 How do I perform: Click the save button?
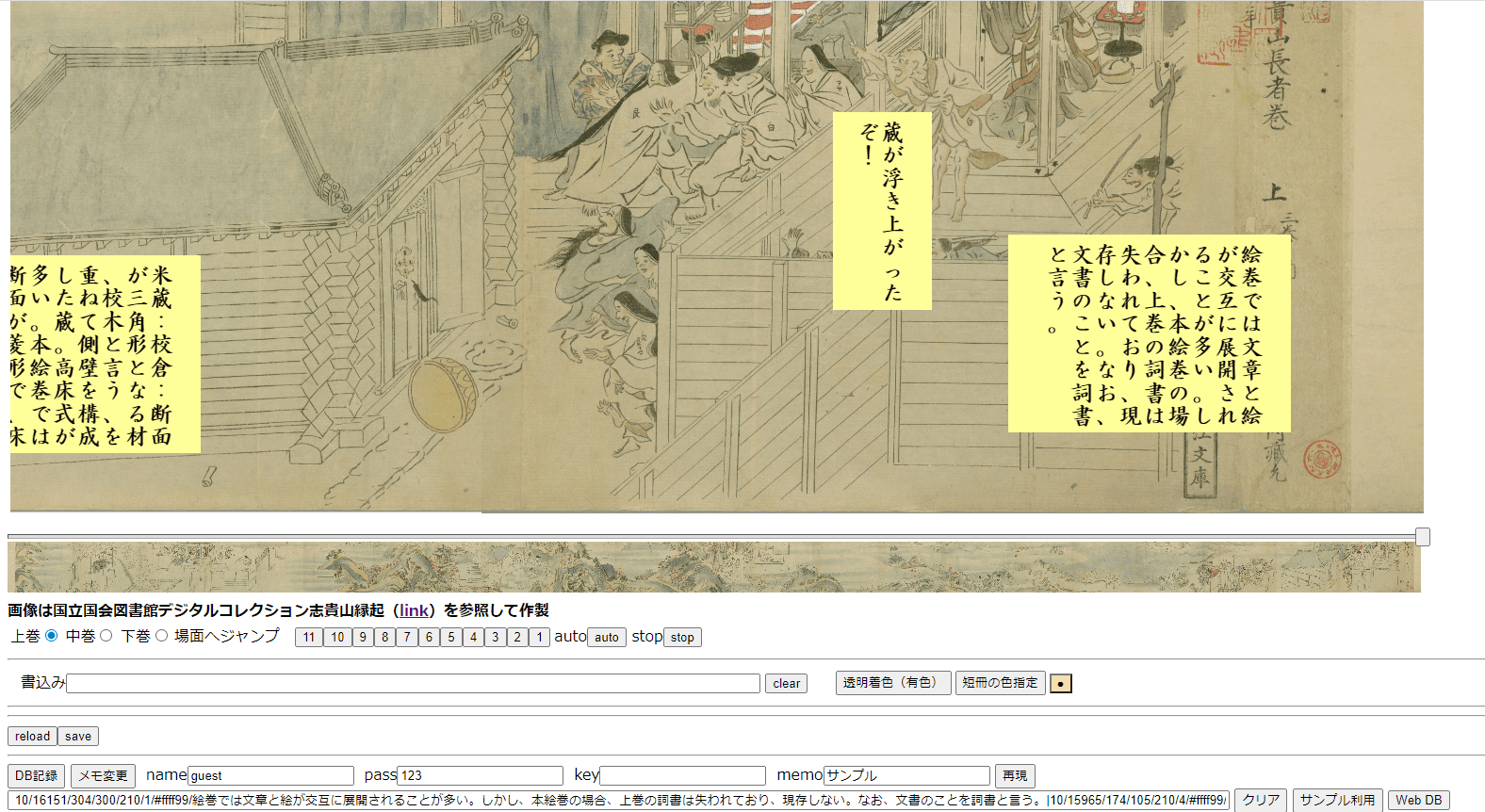[x=78, y=737]
